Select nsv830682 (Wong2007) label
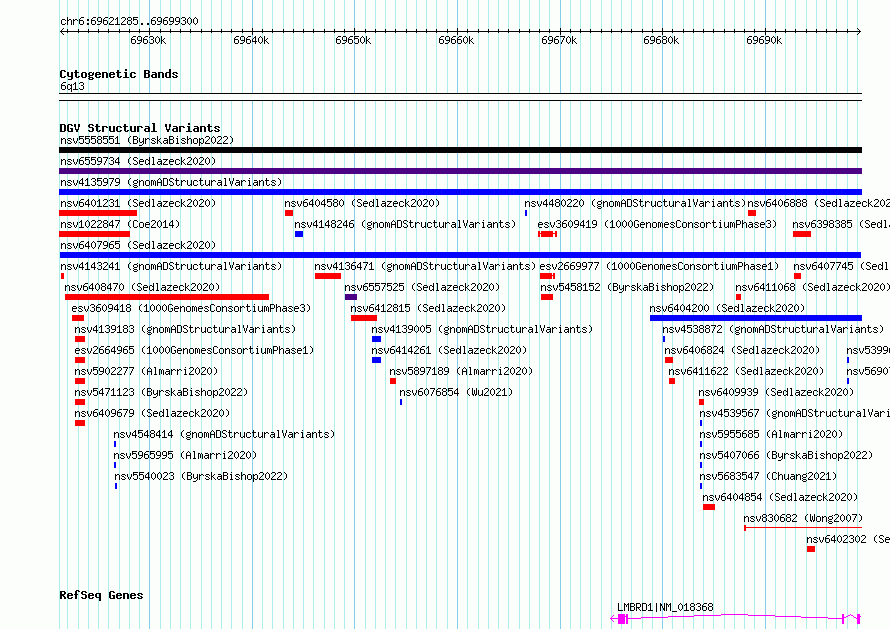The height and width of the screenshot is (629, 890). [x=803, y=518]
